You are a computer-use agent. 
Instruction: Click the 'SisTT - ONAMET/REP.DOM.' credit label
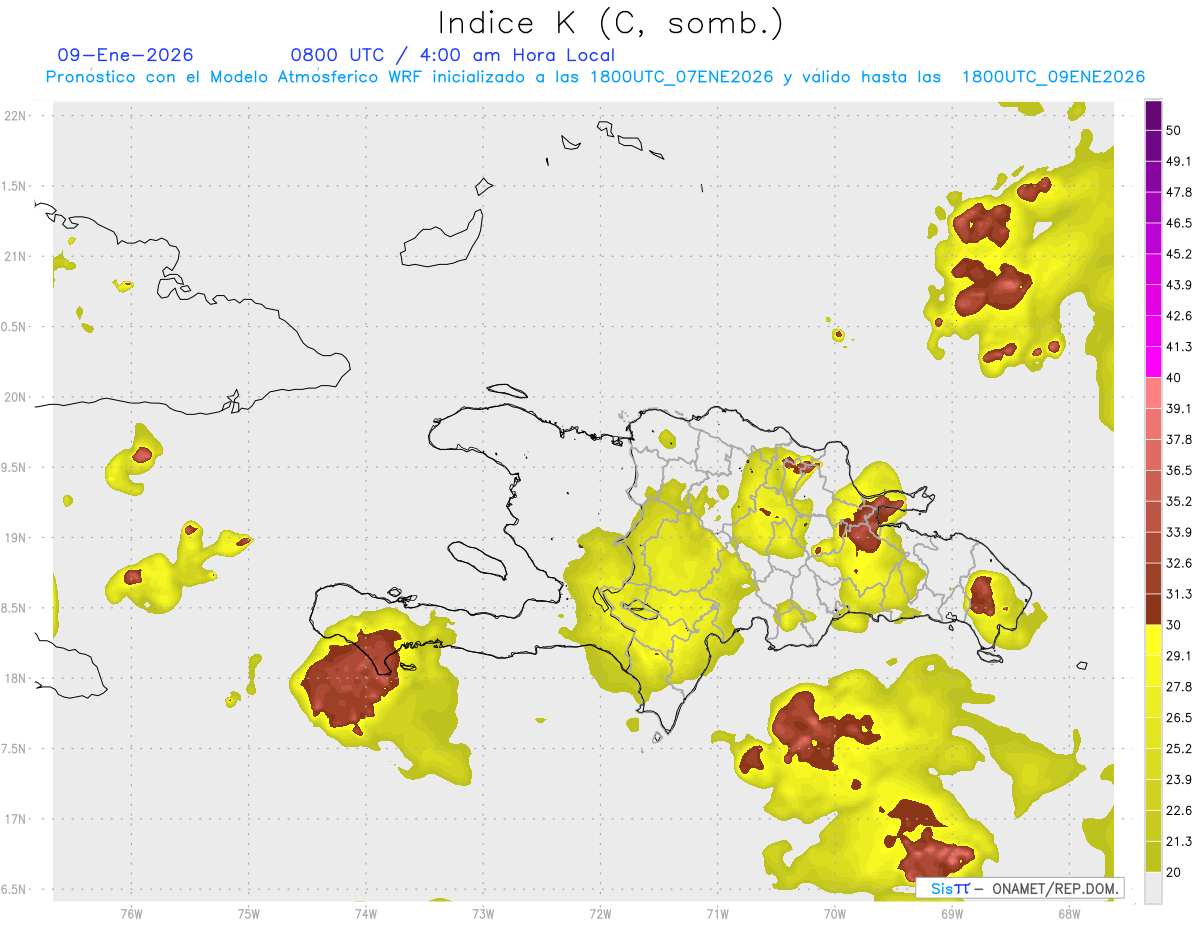point(1020,888)
